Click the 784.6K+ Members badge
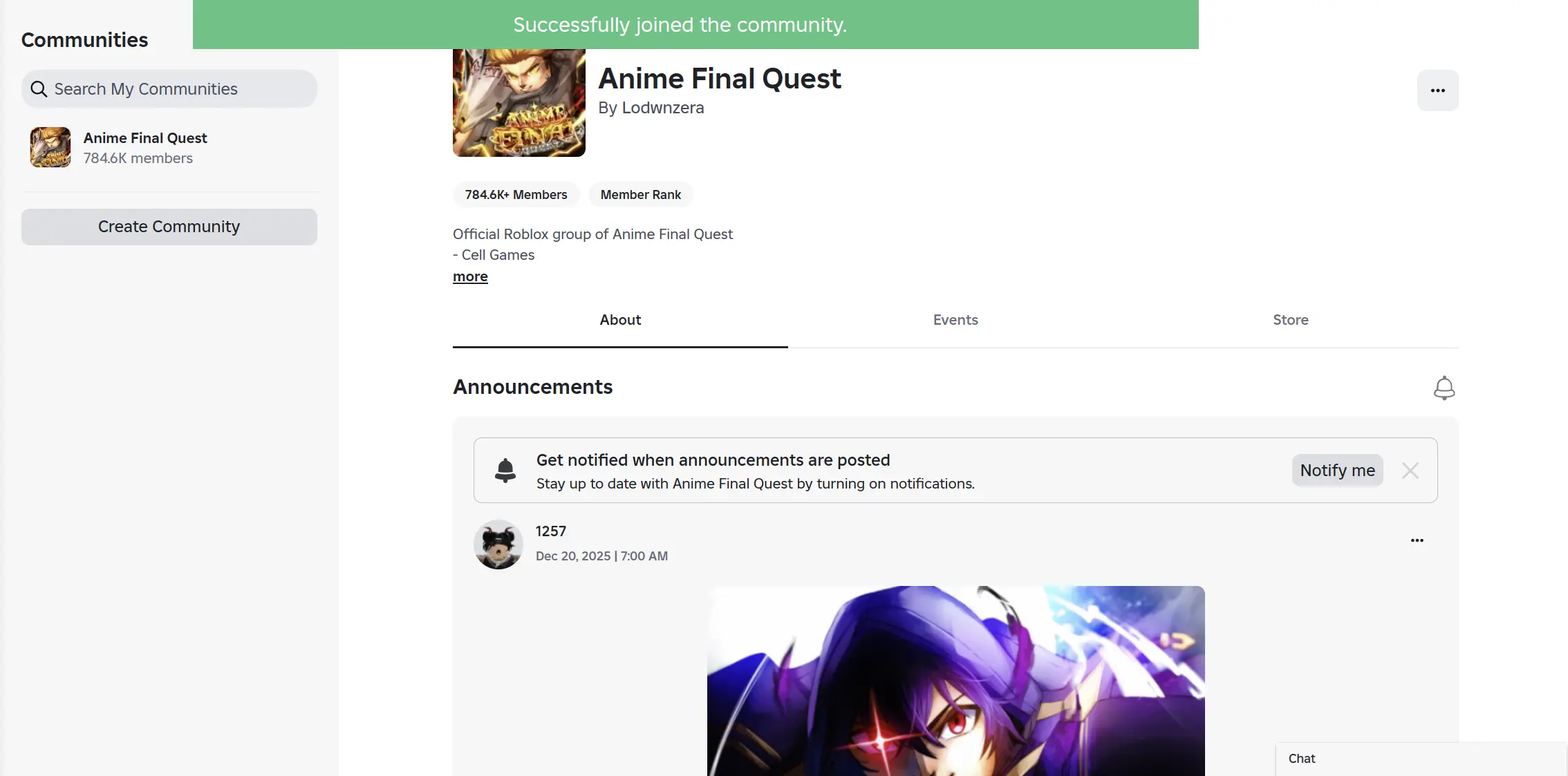1568x776 pixels. pos(516,194)
